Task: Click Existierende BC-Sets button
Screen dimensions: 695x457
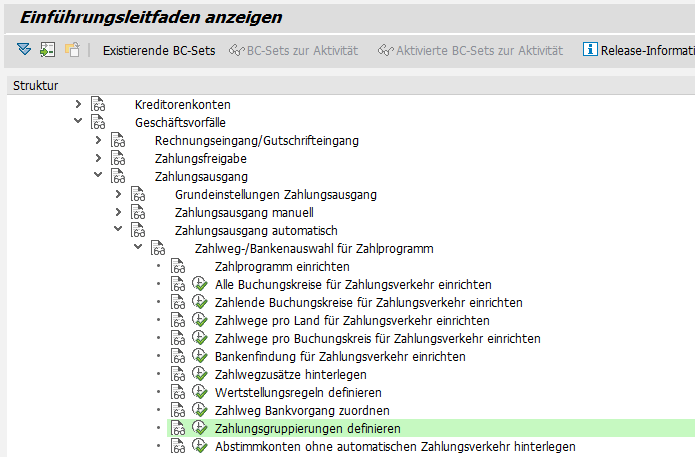Action: coord(159,50)
